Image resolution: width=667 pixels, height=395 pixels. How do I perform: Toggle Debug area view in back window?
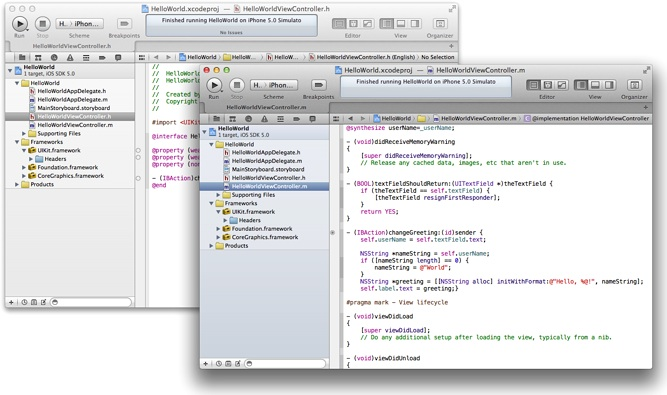tap(400, 24)
